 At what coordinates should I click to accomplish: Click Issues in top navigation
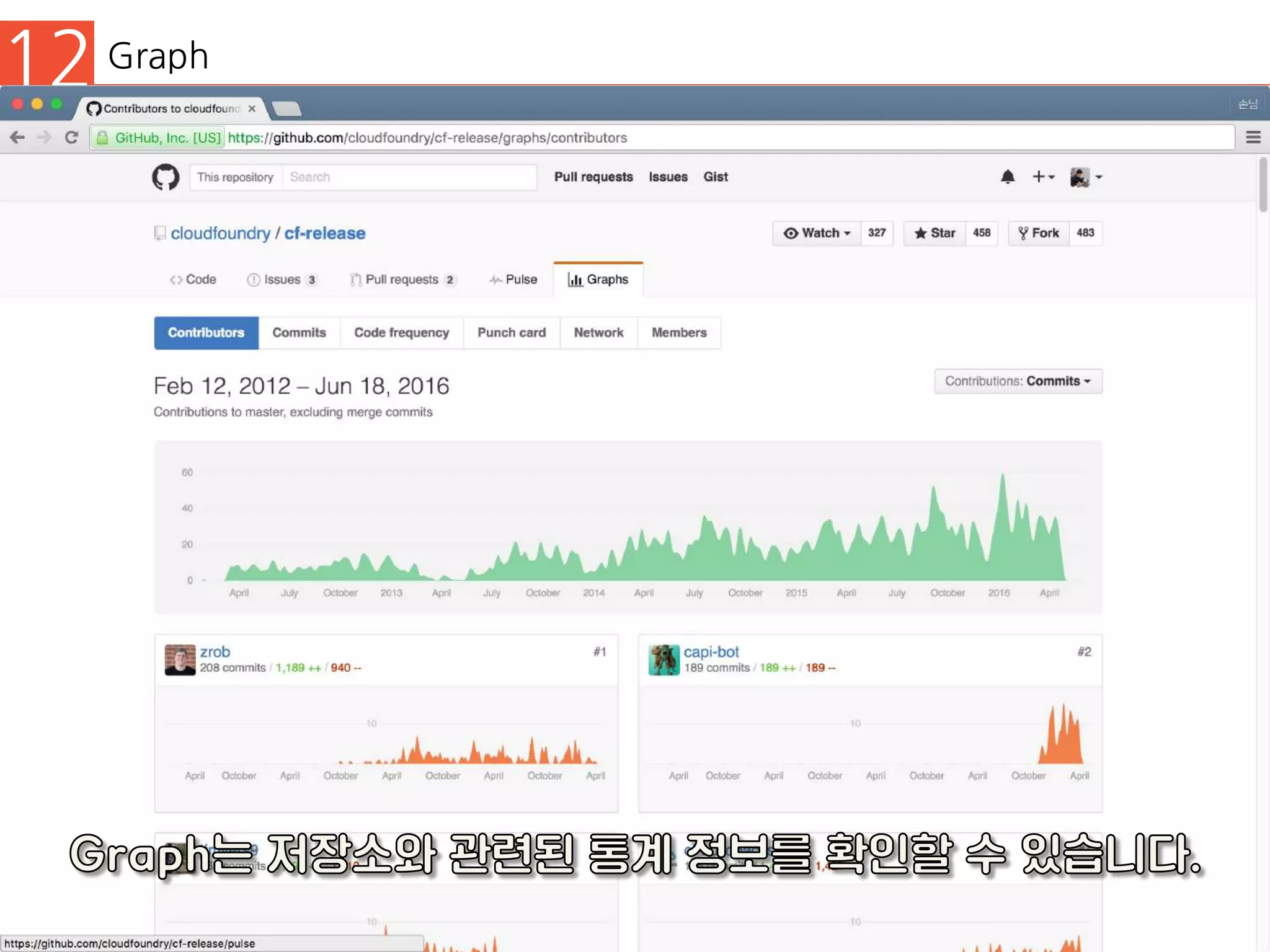click(x=668, y=177)
